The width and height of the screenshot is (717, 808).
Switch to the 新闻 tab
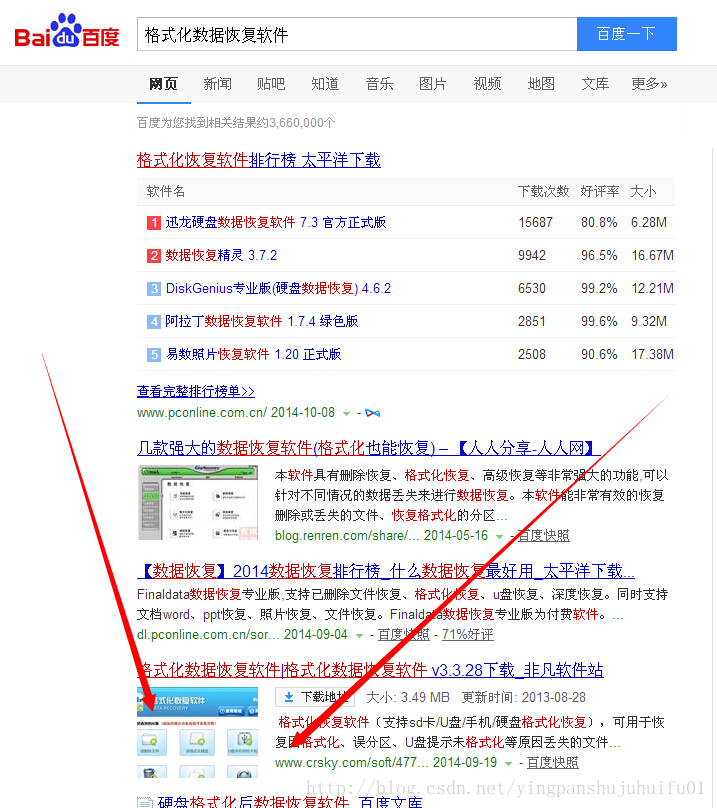click(218, 84)
